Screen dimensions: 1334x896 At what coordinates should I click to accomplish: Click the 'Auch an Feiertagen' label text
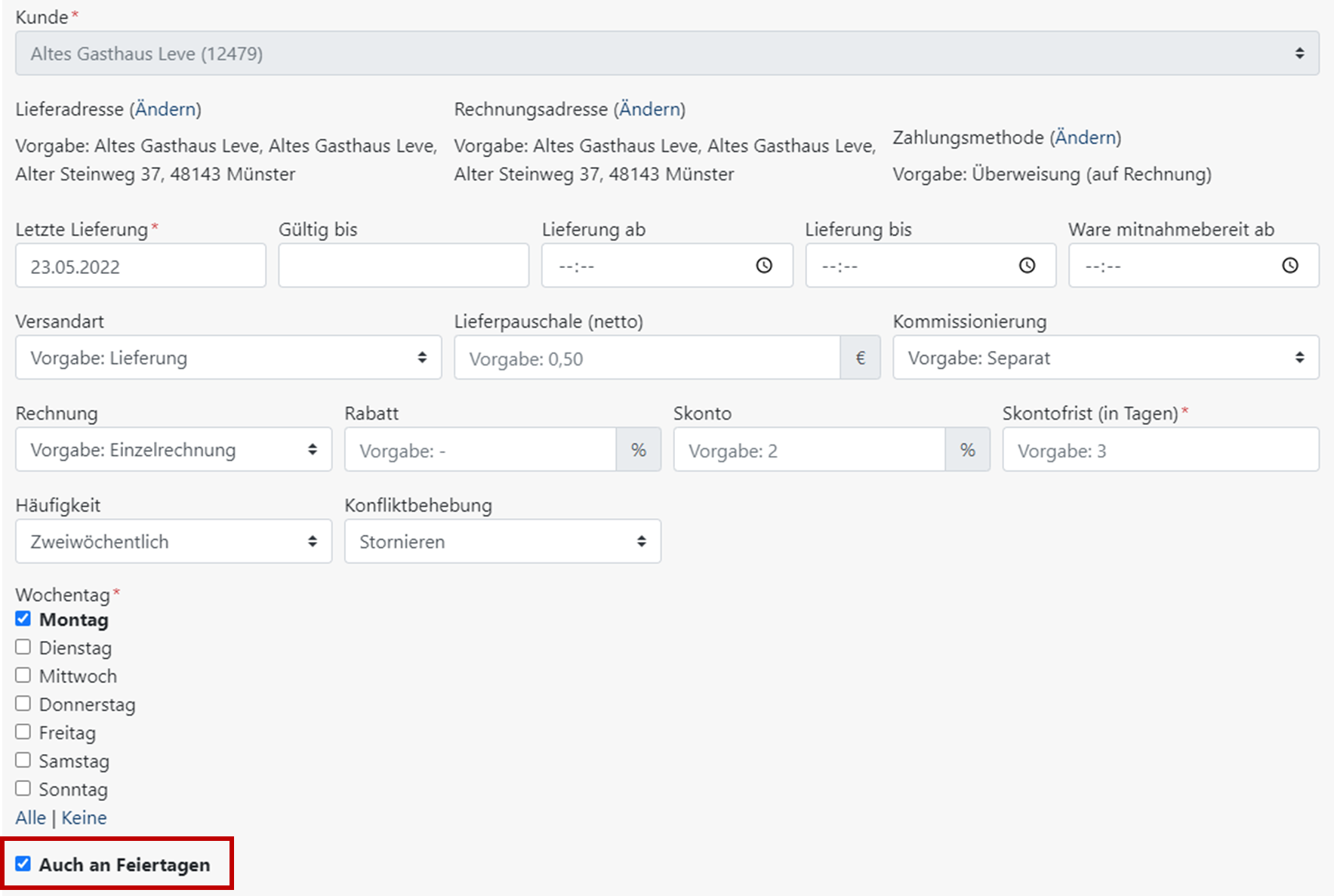[125, 864]
